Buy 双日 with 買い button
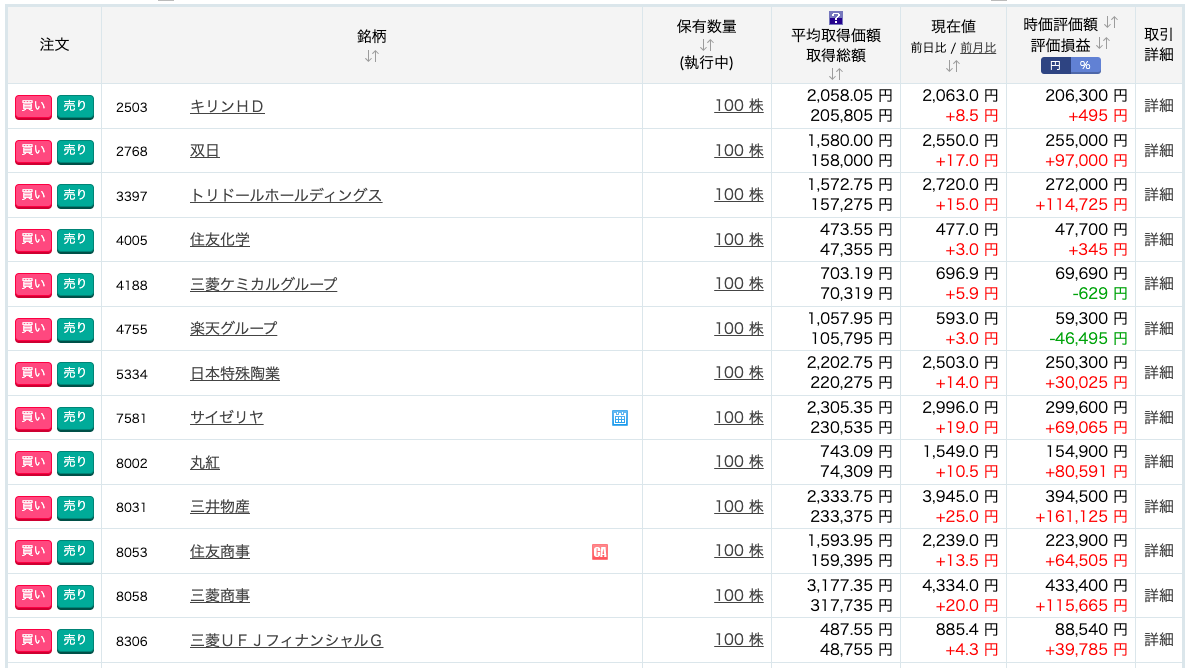Image resolution: width=1187 pixels, height=668 pixels. point(33,151)
